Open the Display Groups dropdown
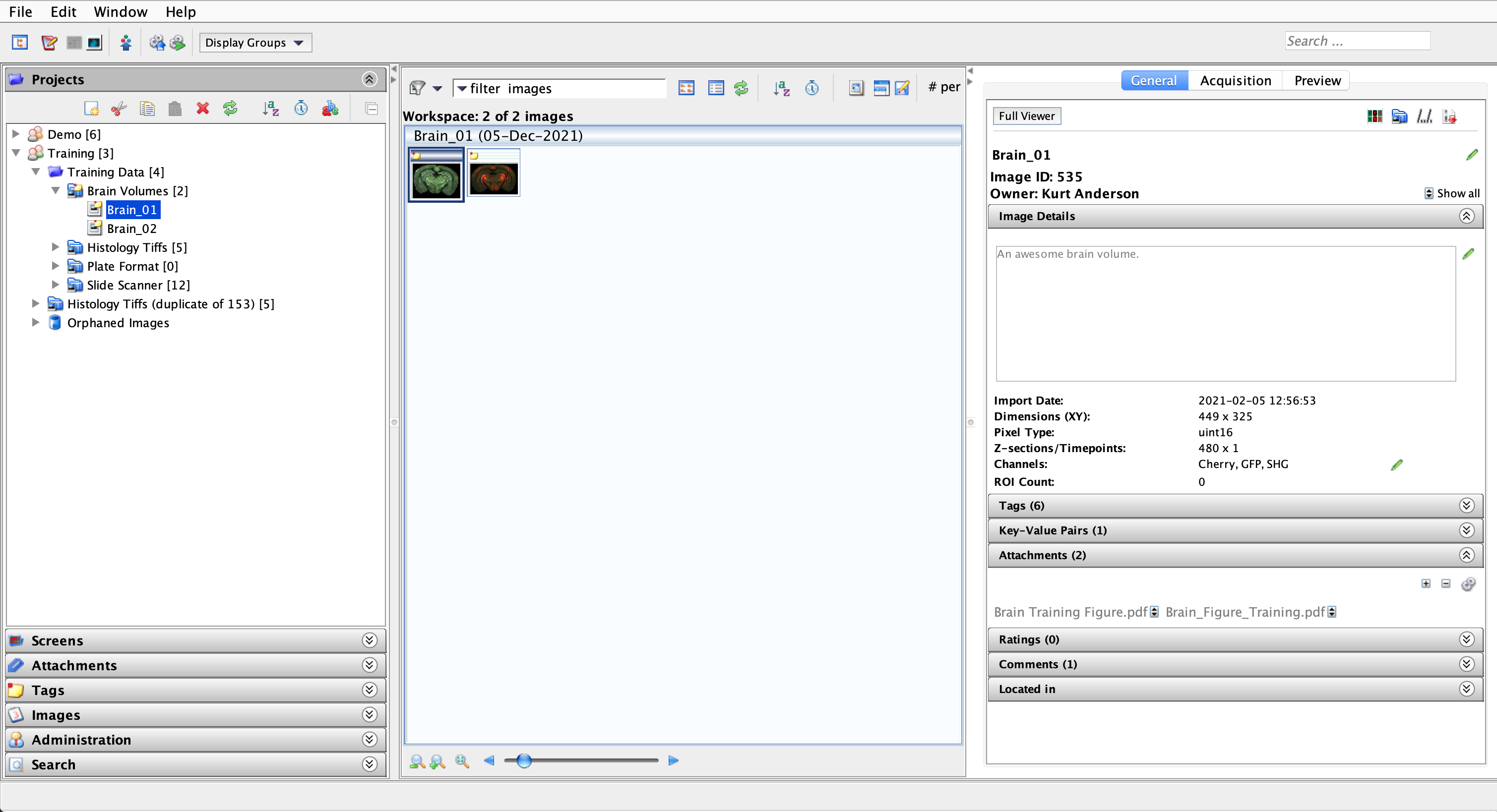This screenshot has height=812, width=1497. (255, 43)
